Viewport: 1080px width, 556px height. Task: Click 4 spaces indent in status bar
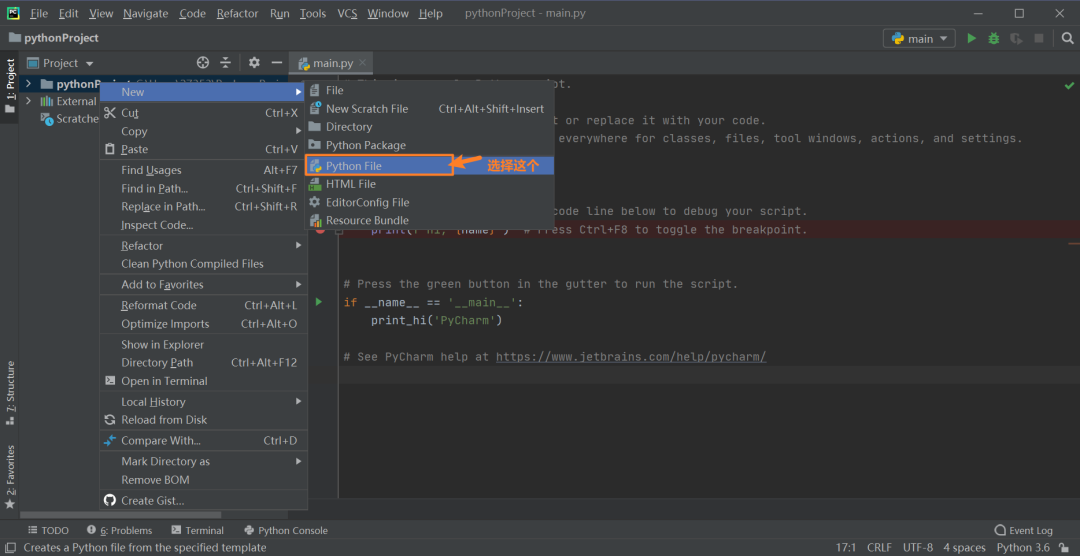click(x=964, y=548)
